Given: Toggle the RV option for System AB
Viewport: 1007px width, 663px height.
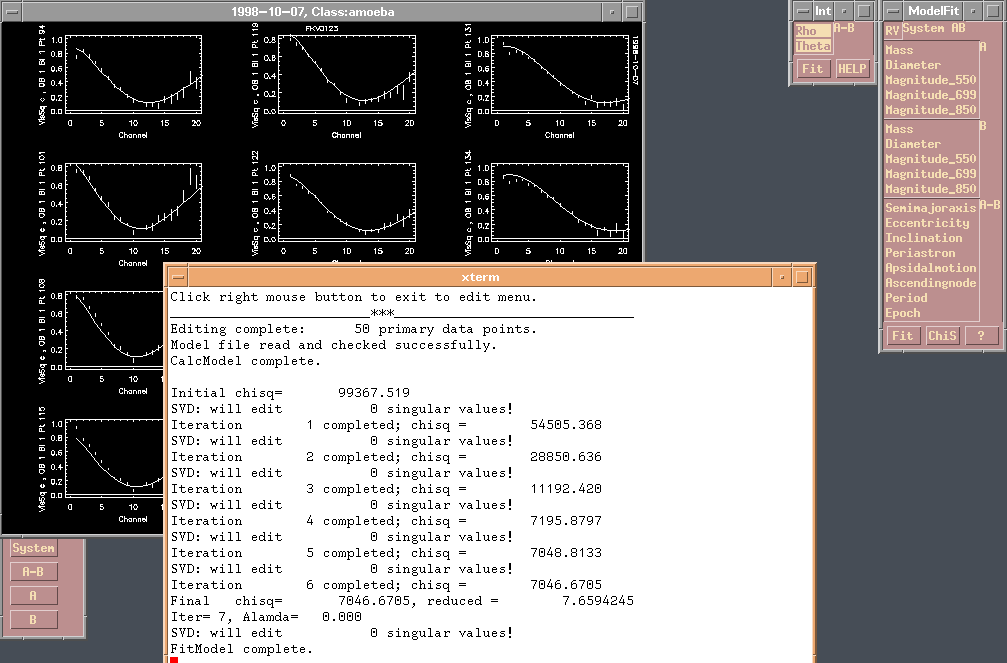Looking at the screenshot, I should (x=892, y=30).
